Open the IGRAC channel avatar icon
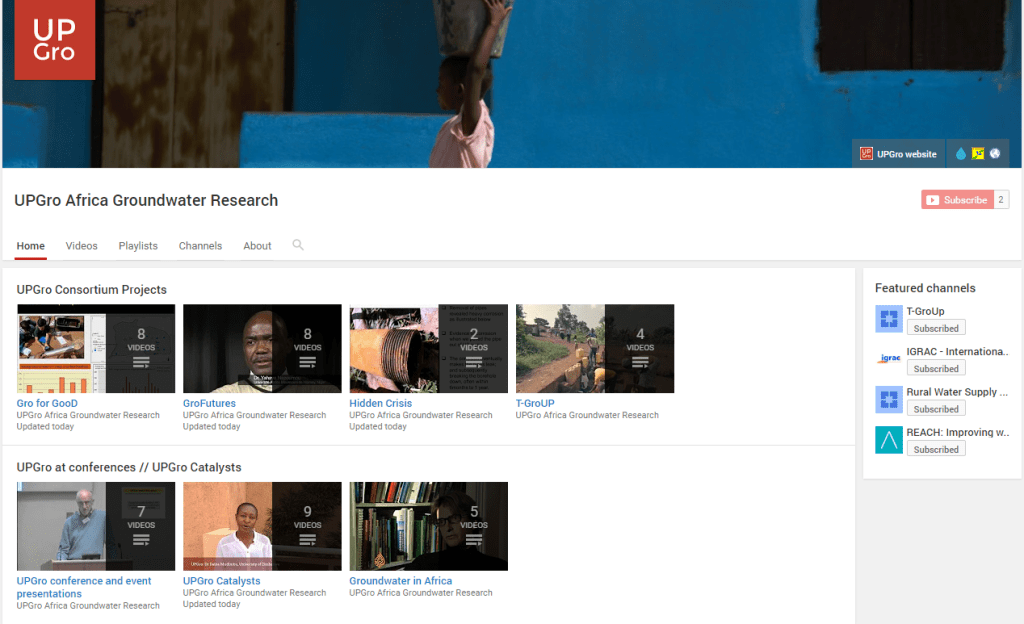1024x624 pixels. (x=889, y=359)
